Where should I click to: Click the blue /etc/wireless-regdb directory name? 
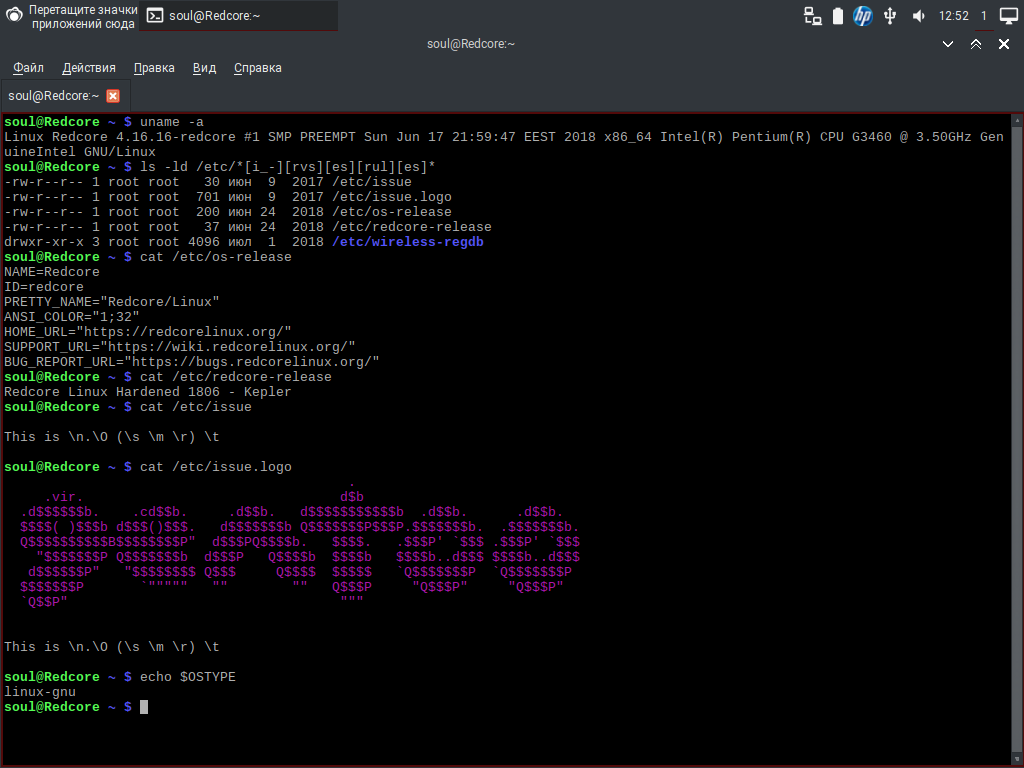408,242
